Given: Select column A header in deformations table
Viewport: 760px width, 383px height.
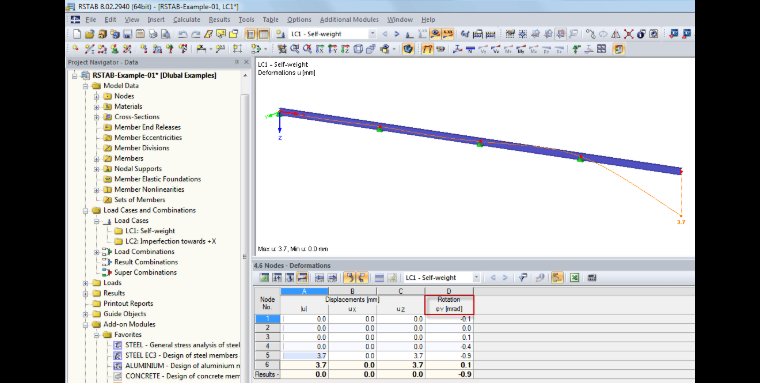Looking at the screenshot, I should (x=304, y=291).
